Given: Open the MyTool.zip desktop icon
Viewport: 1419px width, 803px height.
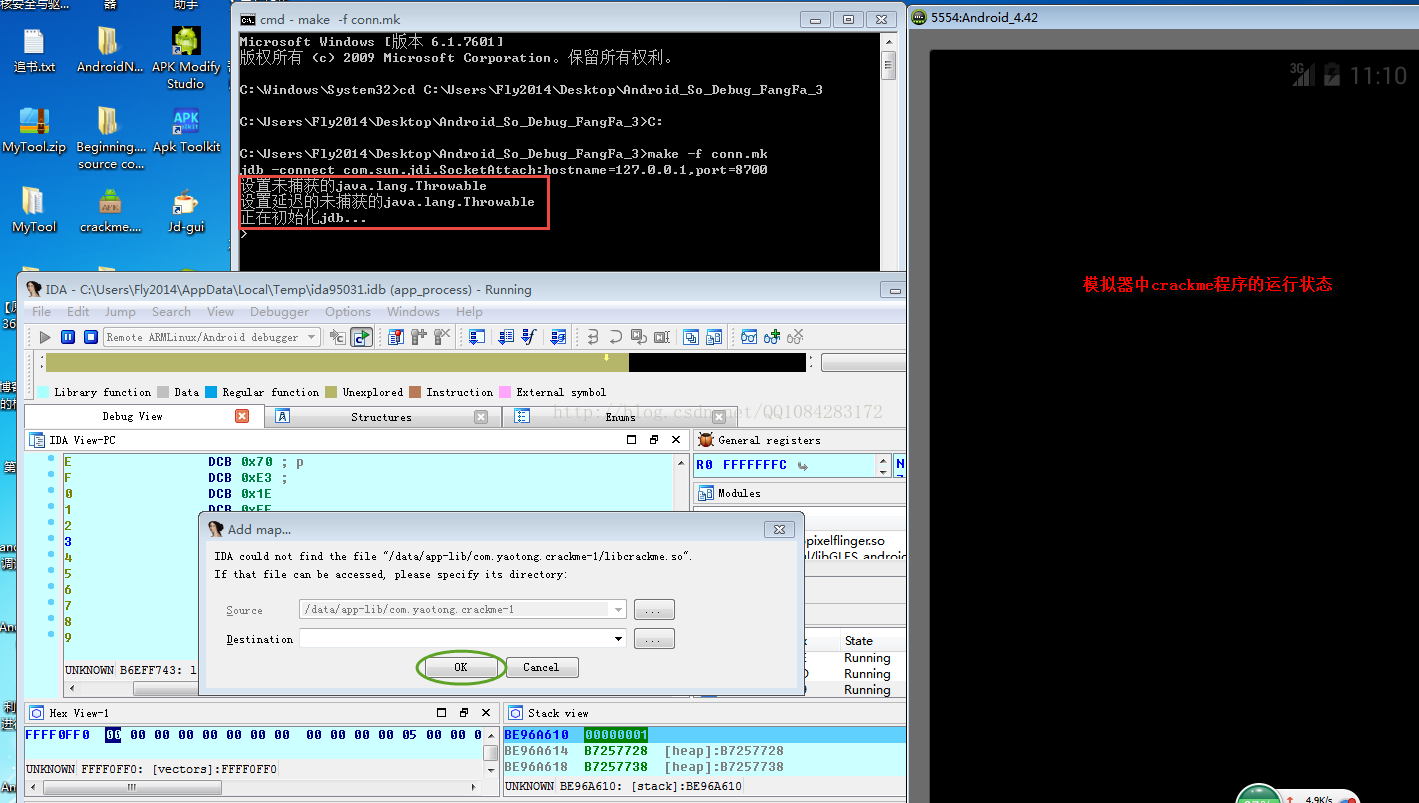Looking at the screenshot, I should pos(34,131).
